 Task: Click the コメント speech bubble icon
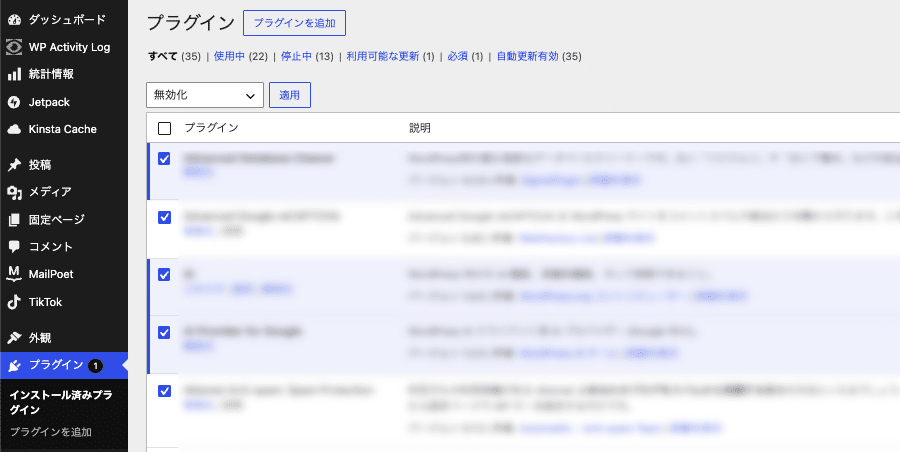(14, 247)
